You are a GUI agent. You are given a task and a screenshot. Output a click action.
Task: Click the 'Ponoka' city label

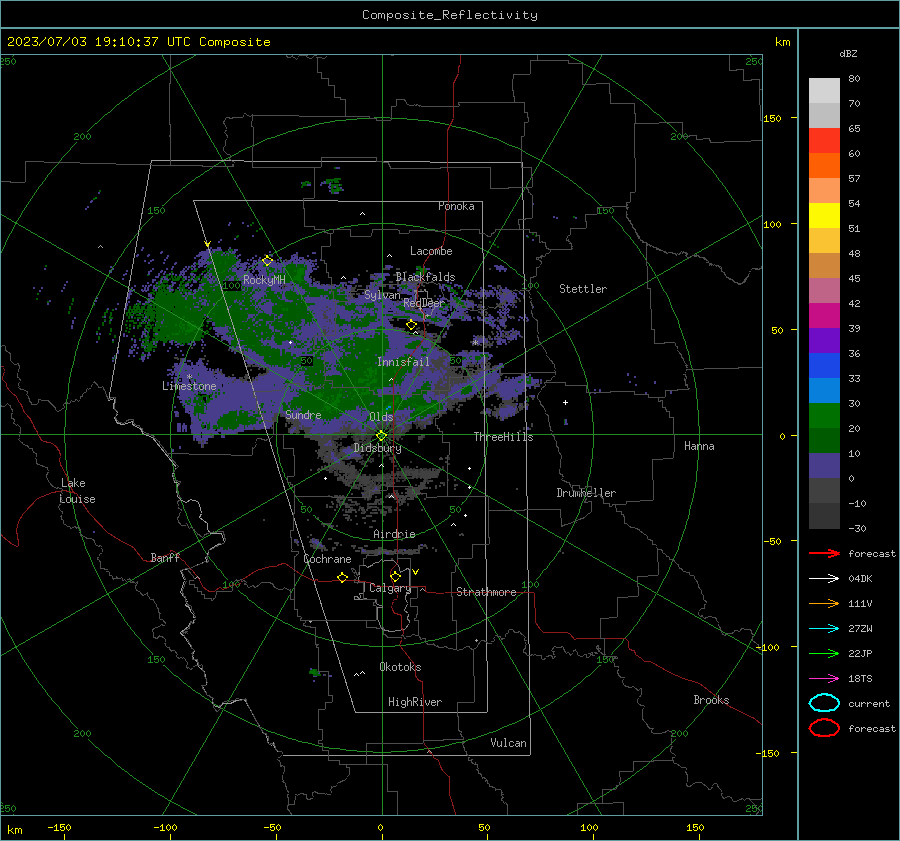456,206
